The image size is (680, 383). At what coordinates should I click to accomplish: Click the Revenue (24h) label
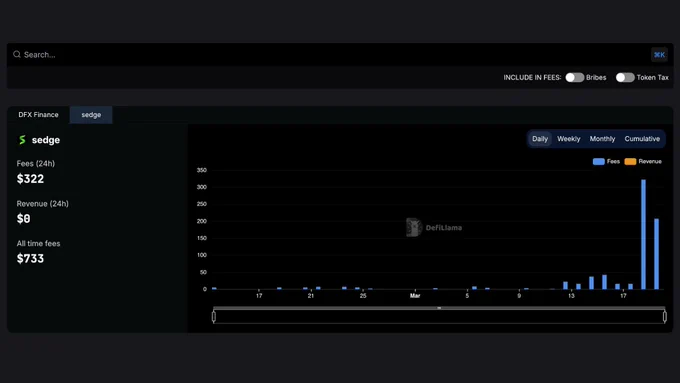(42, 203)
